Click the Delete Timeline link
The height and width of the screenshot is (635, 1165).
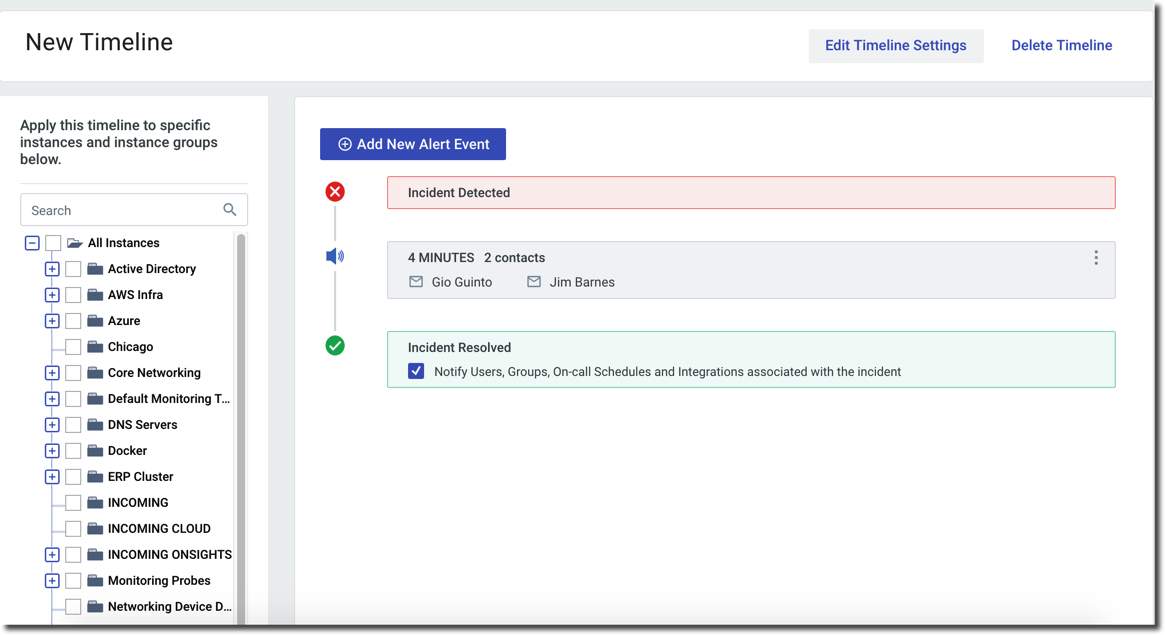pos(1061,45)
